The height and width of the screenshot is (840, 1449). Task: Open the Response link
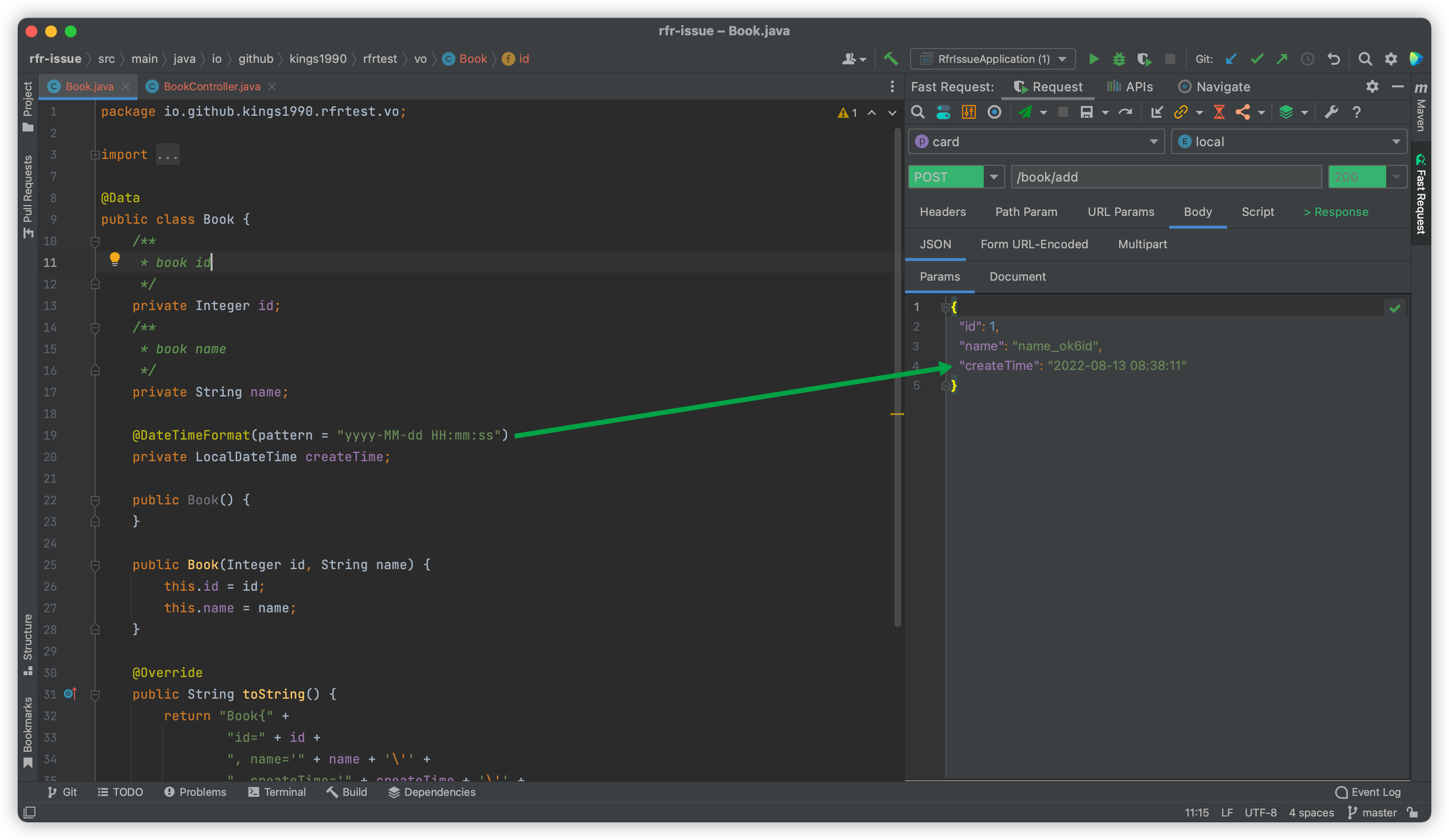1335,211
